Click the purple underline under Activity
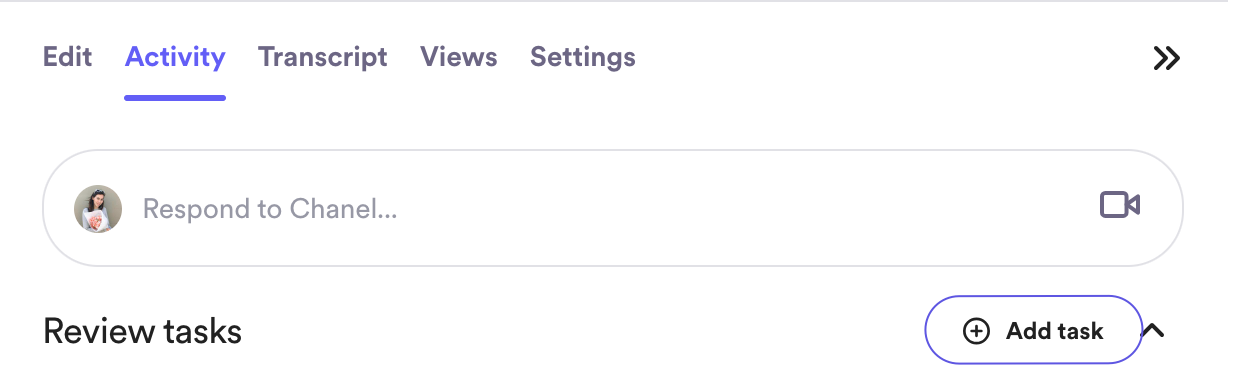 pyautogui.click(x=175, y=98)
